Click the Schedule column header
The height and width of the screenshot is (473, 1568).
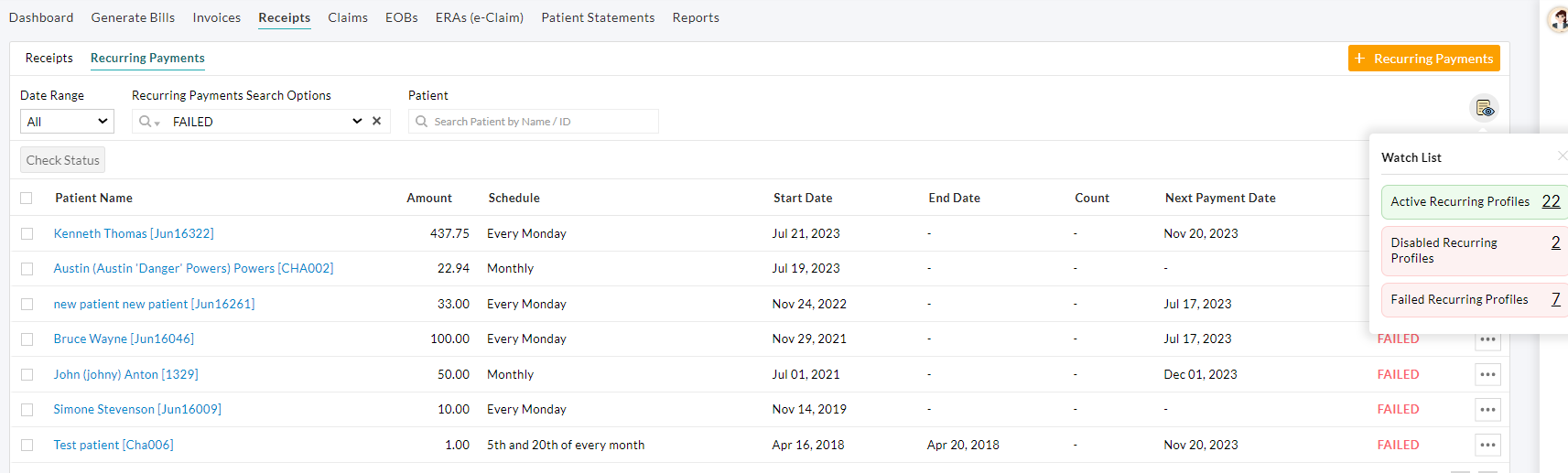514,198
